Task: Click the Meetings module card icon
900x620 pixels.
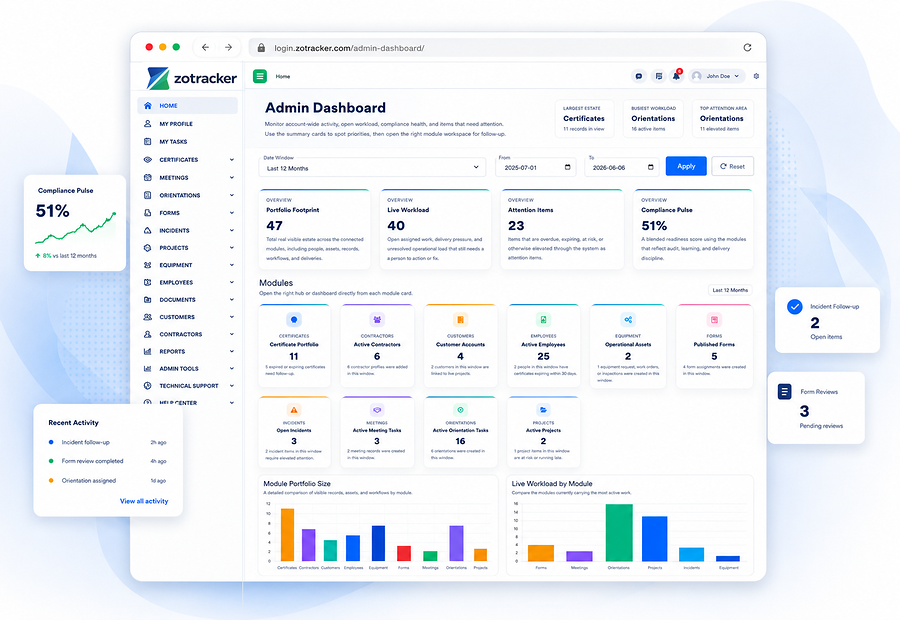Action: pos(377,410)
